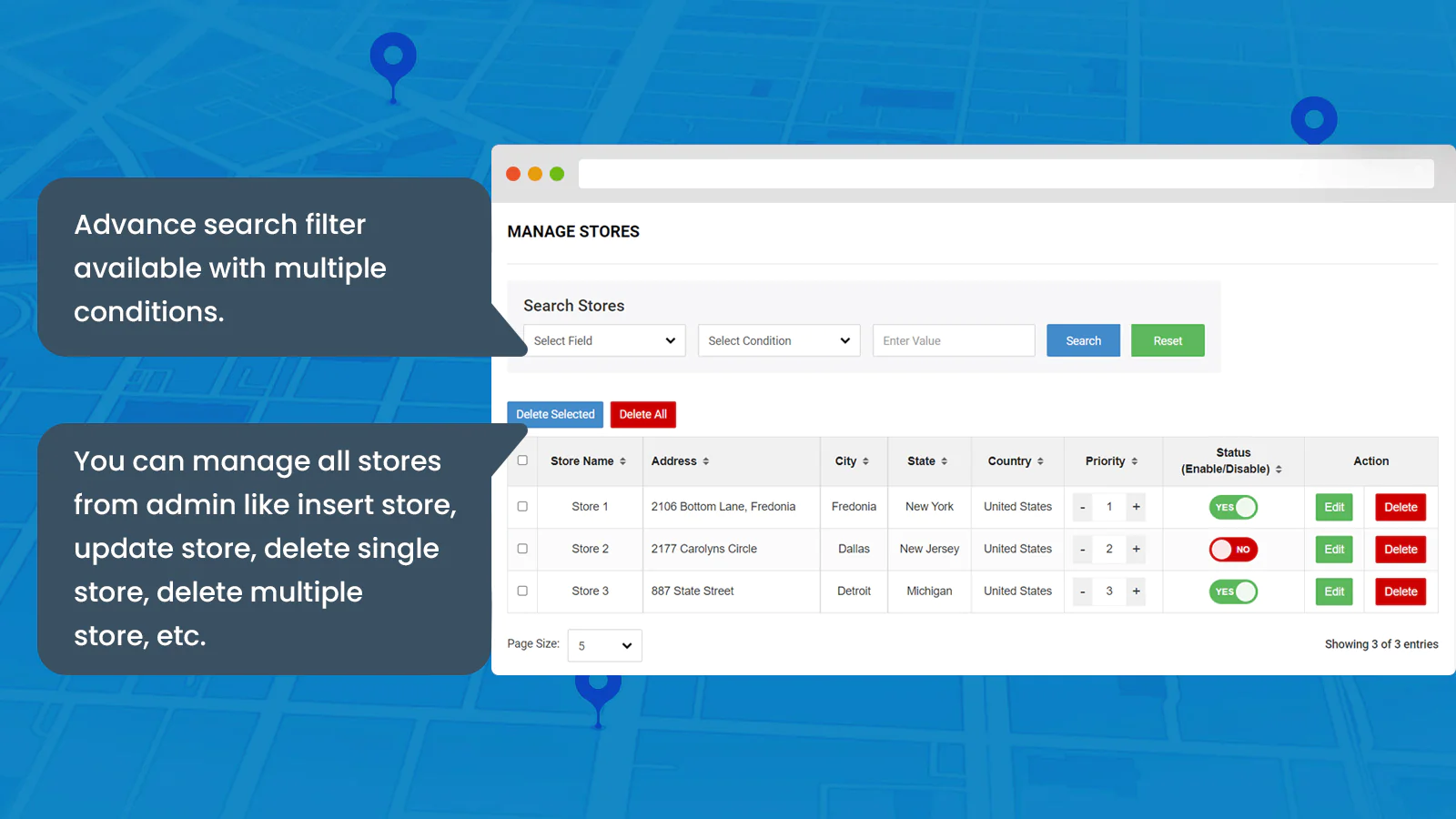The height and width of the screenshot is (819, 1456).
Task: Edit the Store 1 entry
Action: [1334, 508]
